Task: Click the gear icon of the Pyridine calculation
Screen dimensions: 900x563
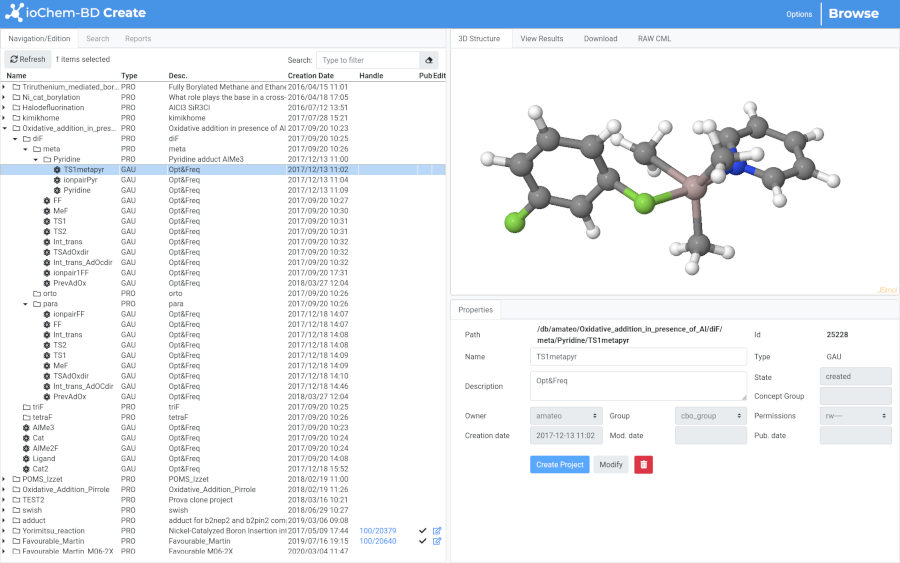Action: (x=57, y=191)
